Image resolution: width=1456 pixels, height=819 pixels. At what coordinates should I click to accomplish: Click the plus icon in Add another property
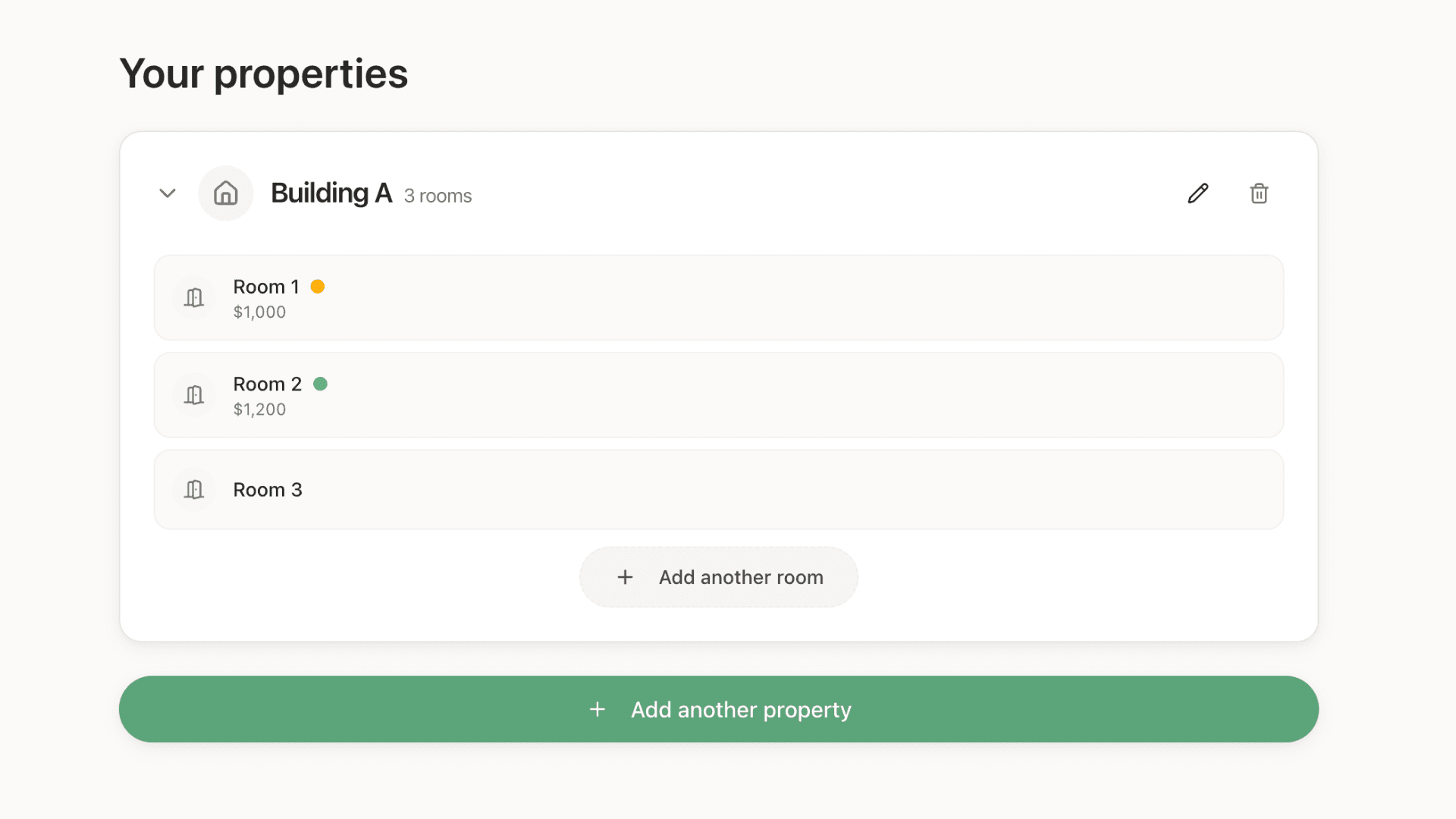click(597, 709)
